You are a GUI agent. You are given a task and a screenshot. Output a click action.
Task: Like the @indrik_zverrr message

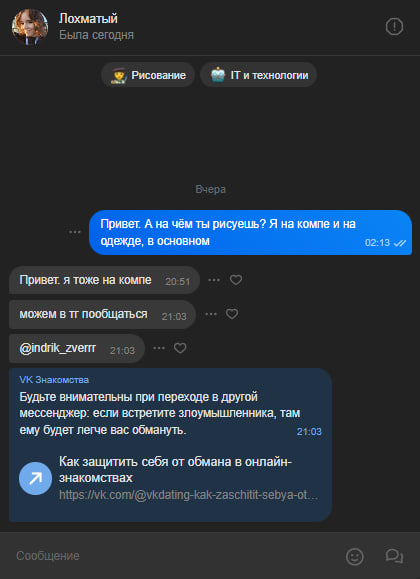click(180, 348)
